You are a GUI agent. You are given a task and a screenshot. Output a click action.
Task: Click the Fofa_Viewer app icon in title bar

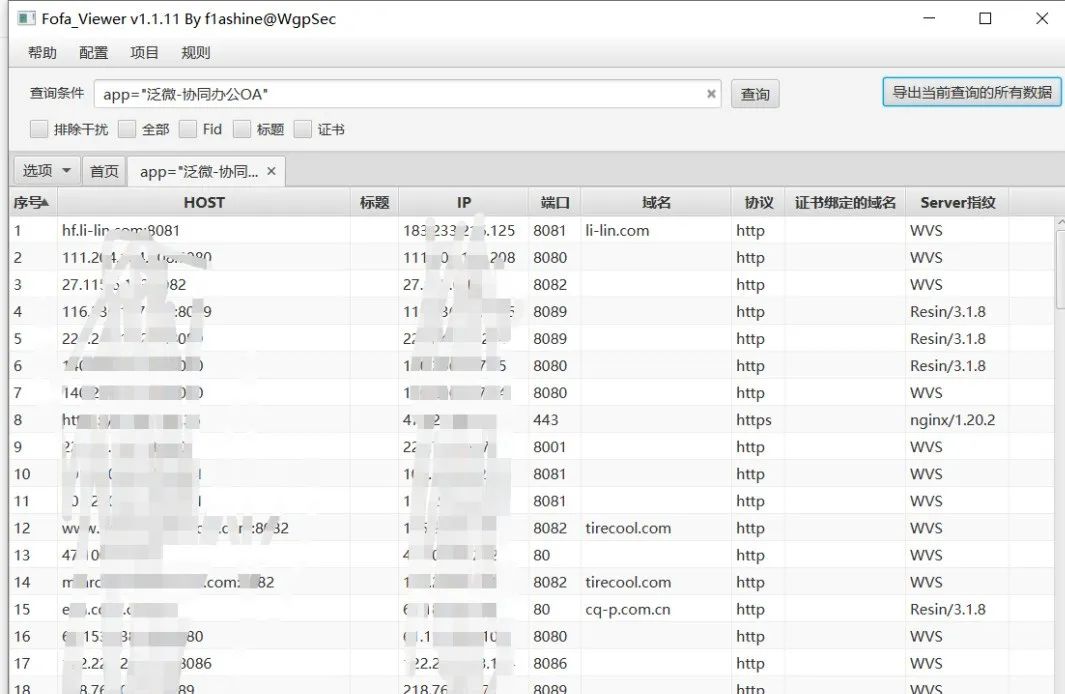click(x=26, y=18)
